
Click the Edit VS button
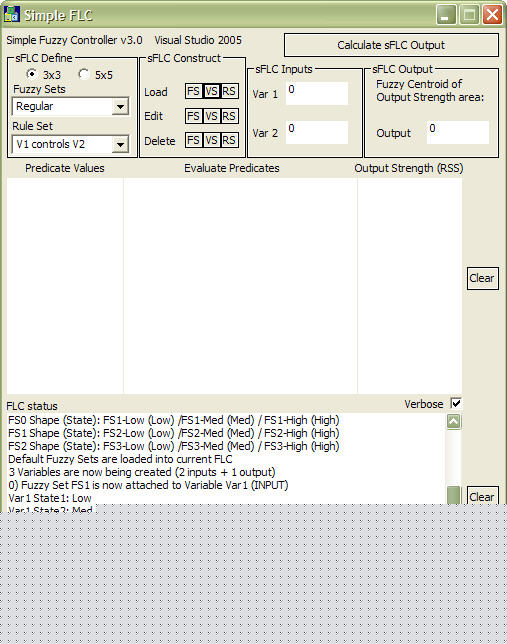[x=211, y=116]
